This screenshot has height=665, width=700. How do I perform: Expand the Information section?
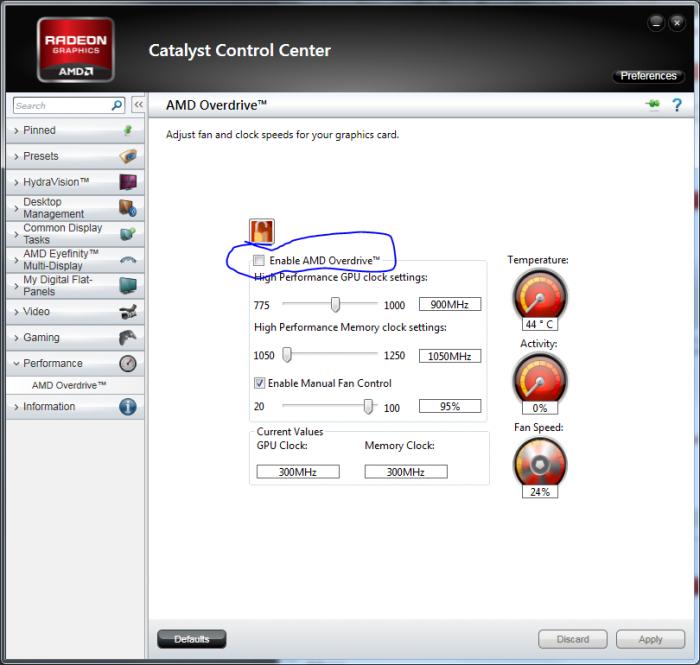point(75,407)
